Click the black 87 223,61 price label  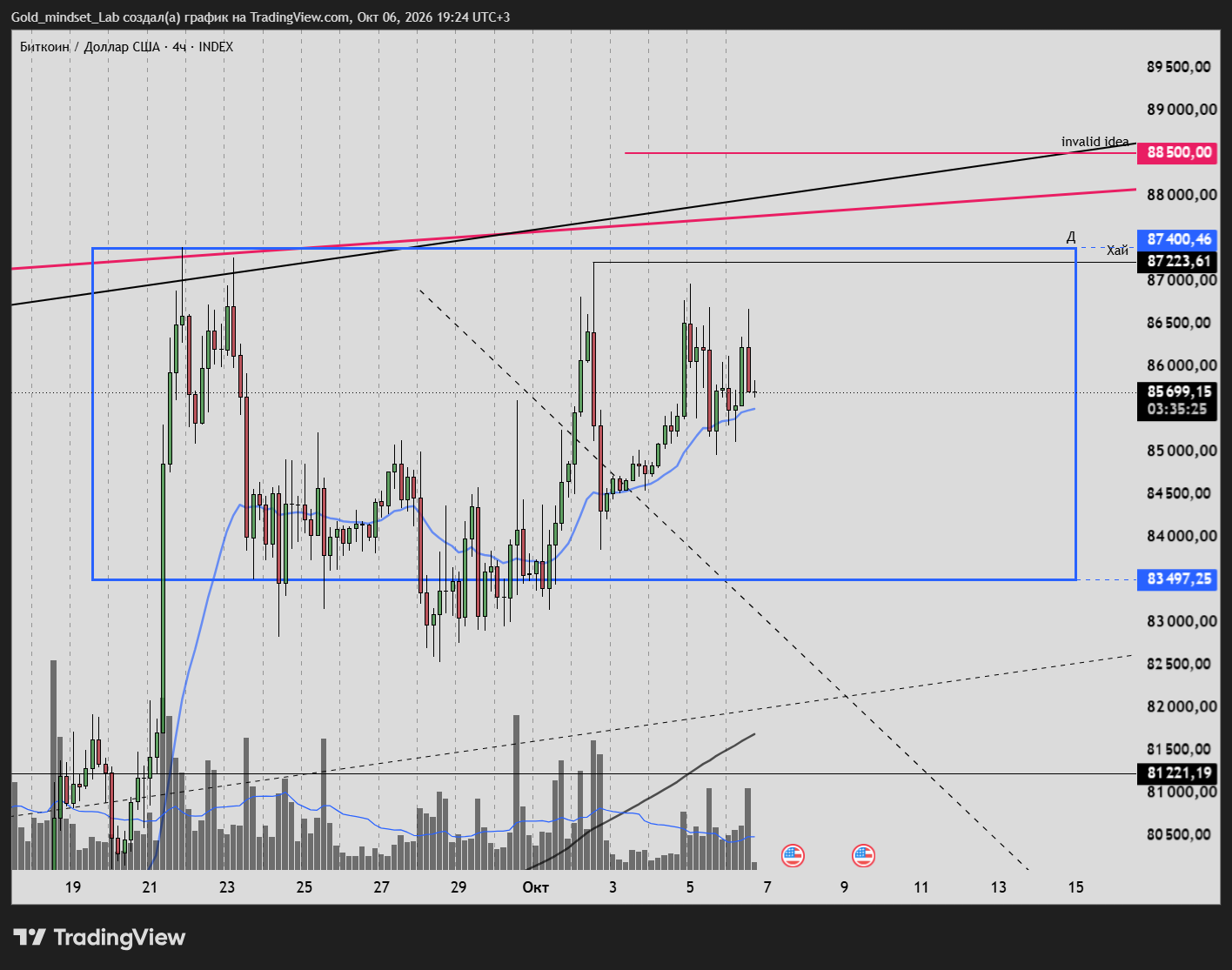[x=1179, y=261]
